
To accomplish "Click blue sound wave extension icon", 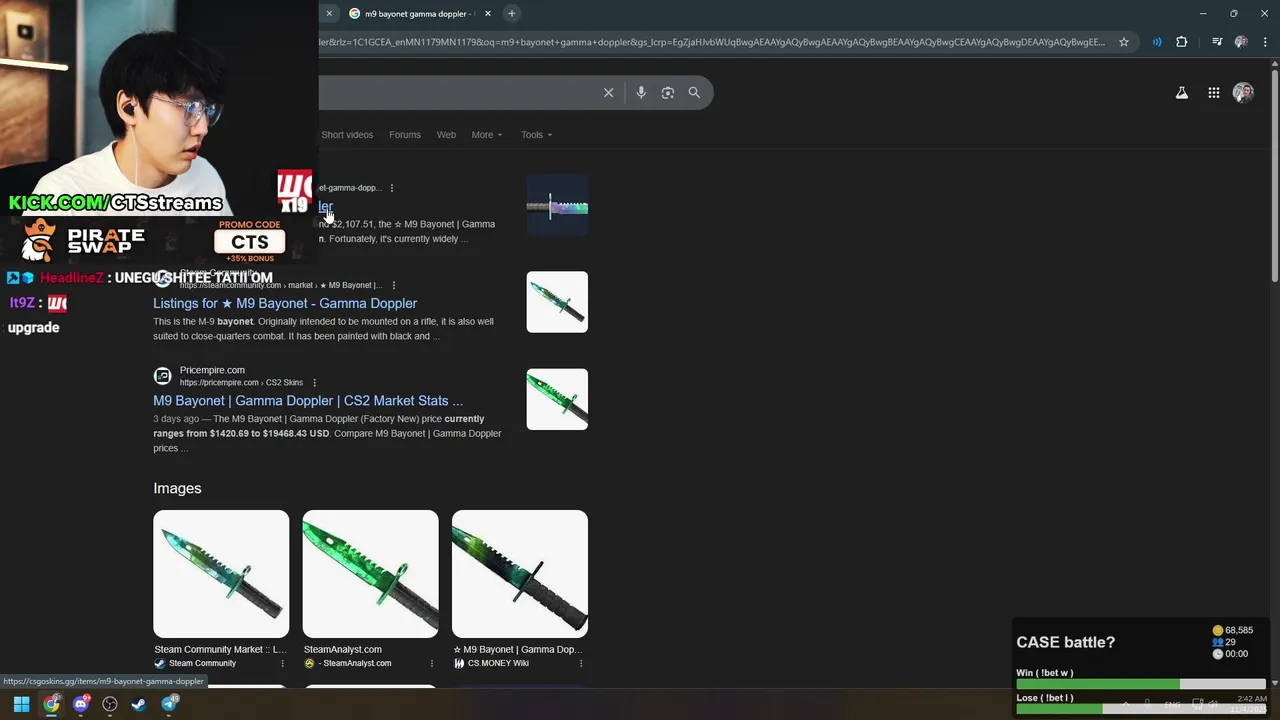I will tap(1157, 42).
